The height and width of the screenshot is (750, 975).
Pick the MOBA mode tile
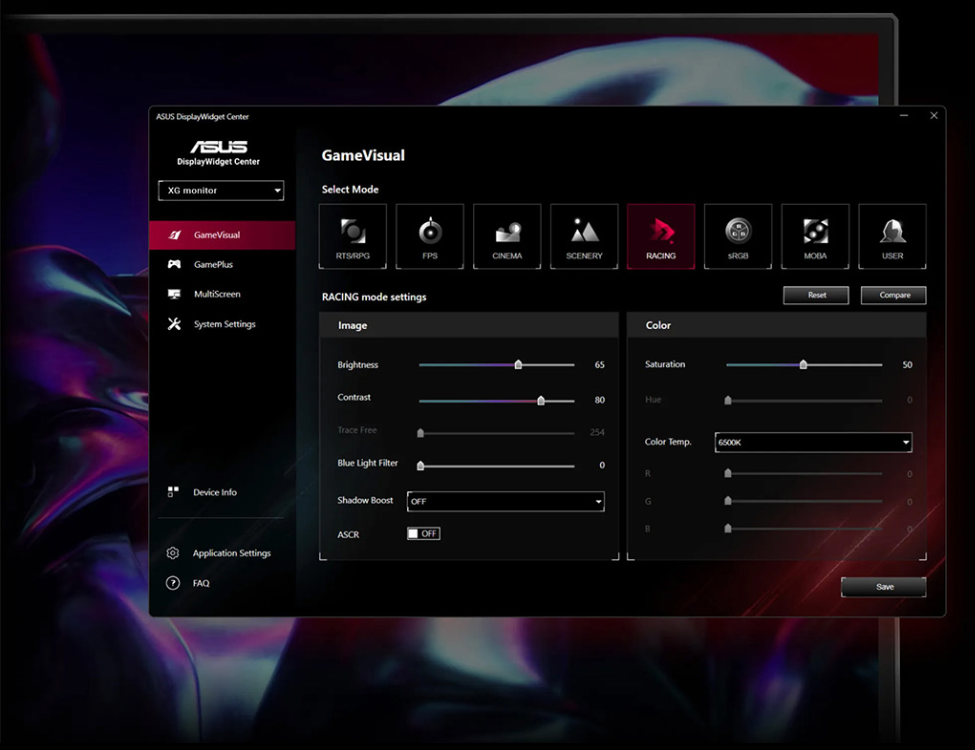click(x=815, y=236)
